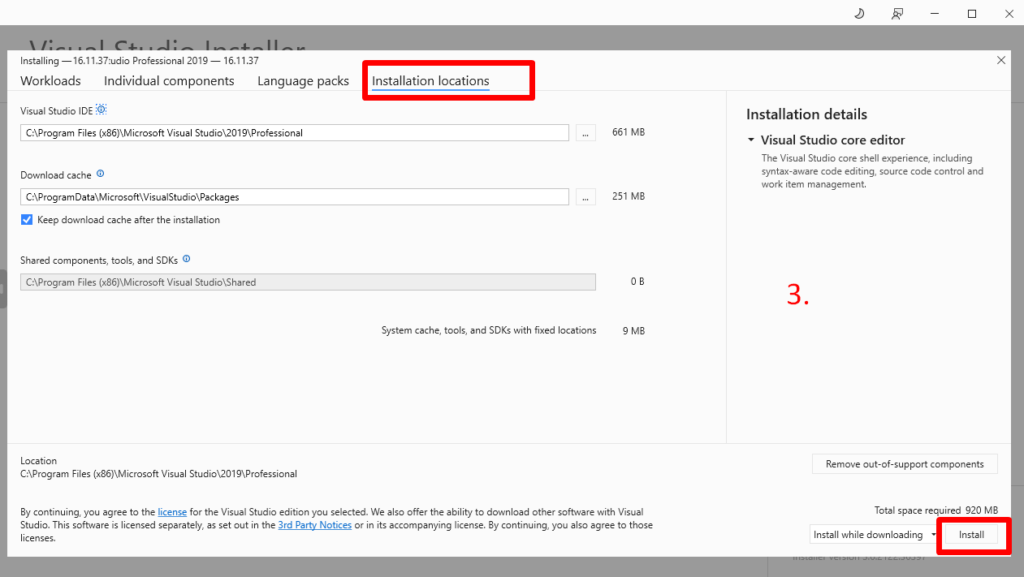This screenshot has width=1024, height=577.
Task: Click the feedback icon in the title bar
Action: (x=897, y=13)
